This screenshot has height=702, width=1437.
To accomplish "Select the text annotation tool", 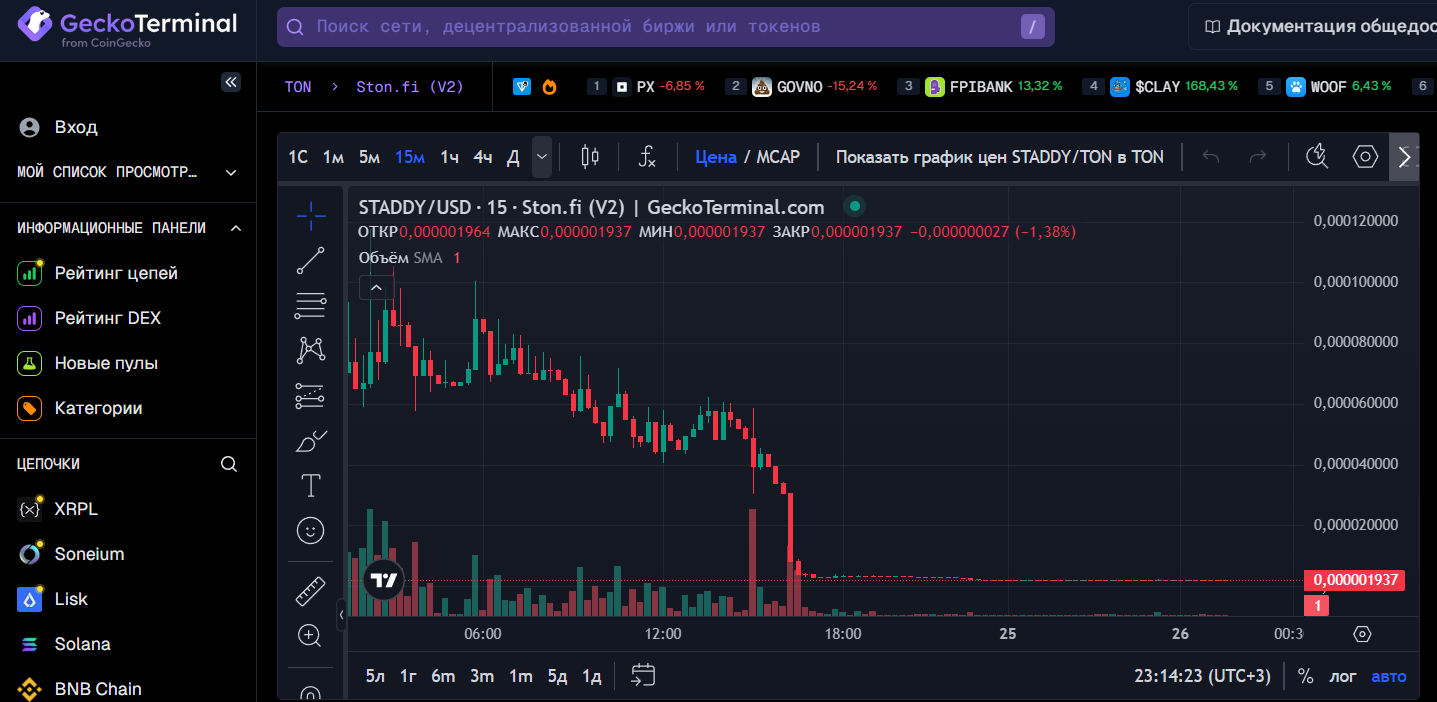I will (311, 486).
